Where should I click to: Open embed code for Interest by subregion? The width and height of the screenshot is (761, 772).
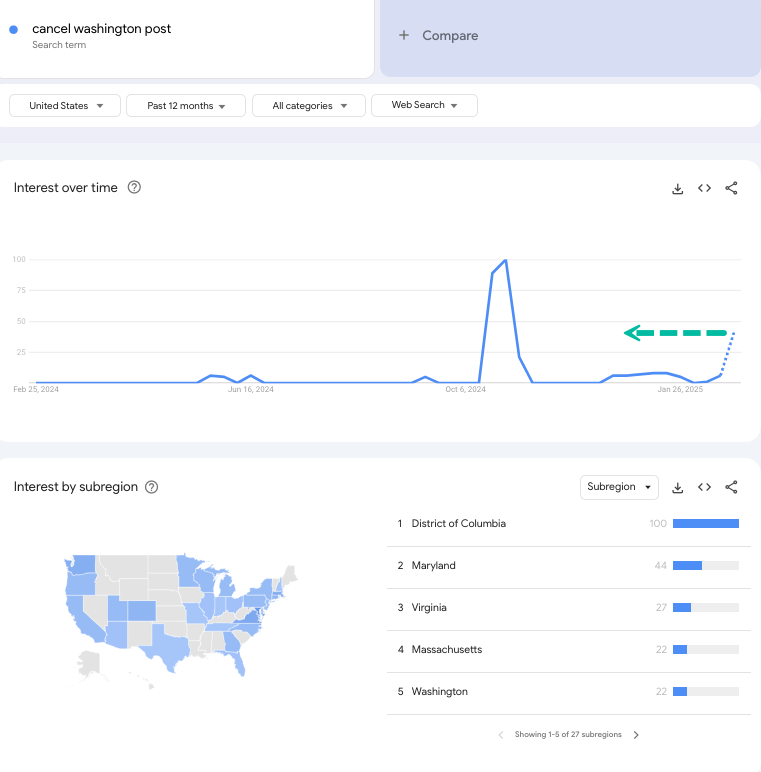[x=704, y=487]
